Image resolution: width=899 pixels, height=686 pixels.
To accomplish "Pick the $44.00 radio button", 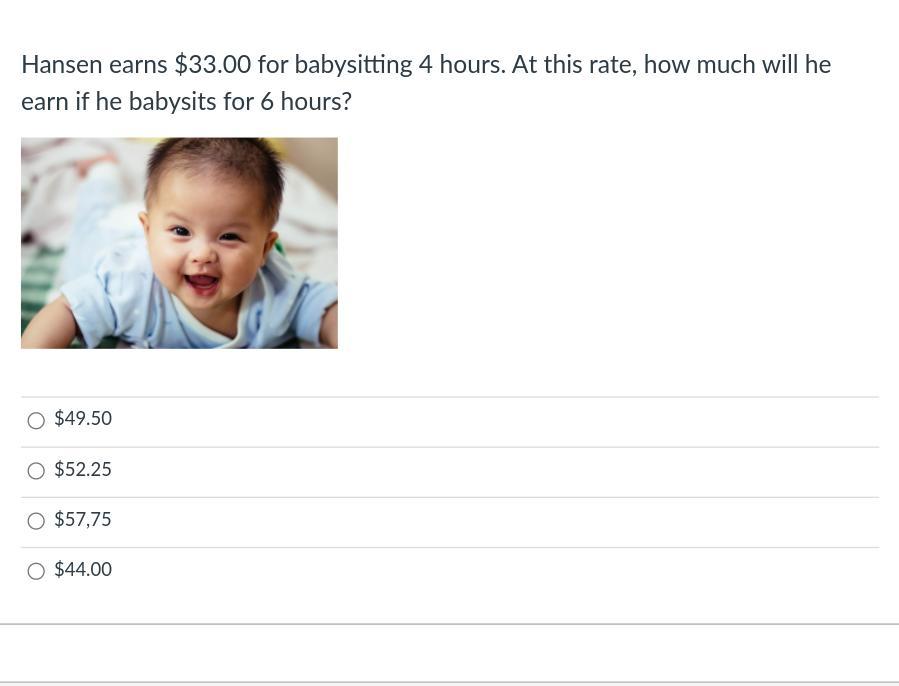I will (x=36, y=571).
